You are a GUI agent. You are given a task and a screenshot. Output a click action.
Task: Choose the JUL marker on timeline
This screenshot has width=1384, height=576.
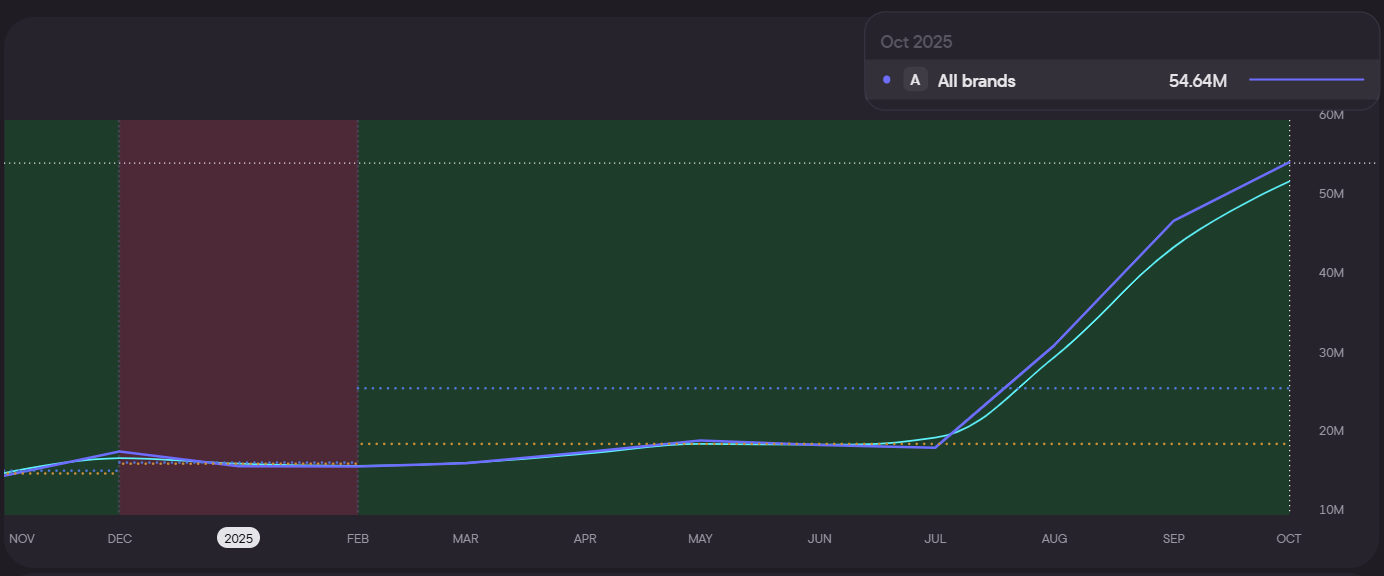pos(935,538)
